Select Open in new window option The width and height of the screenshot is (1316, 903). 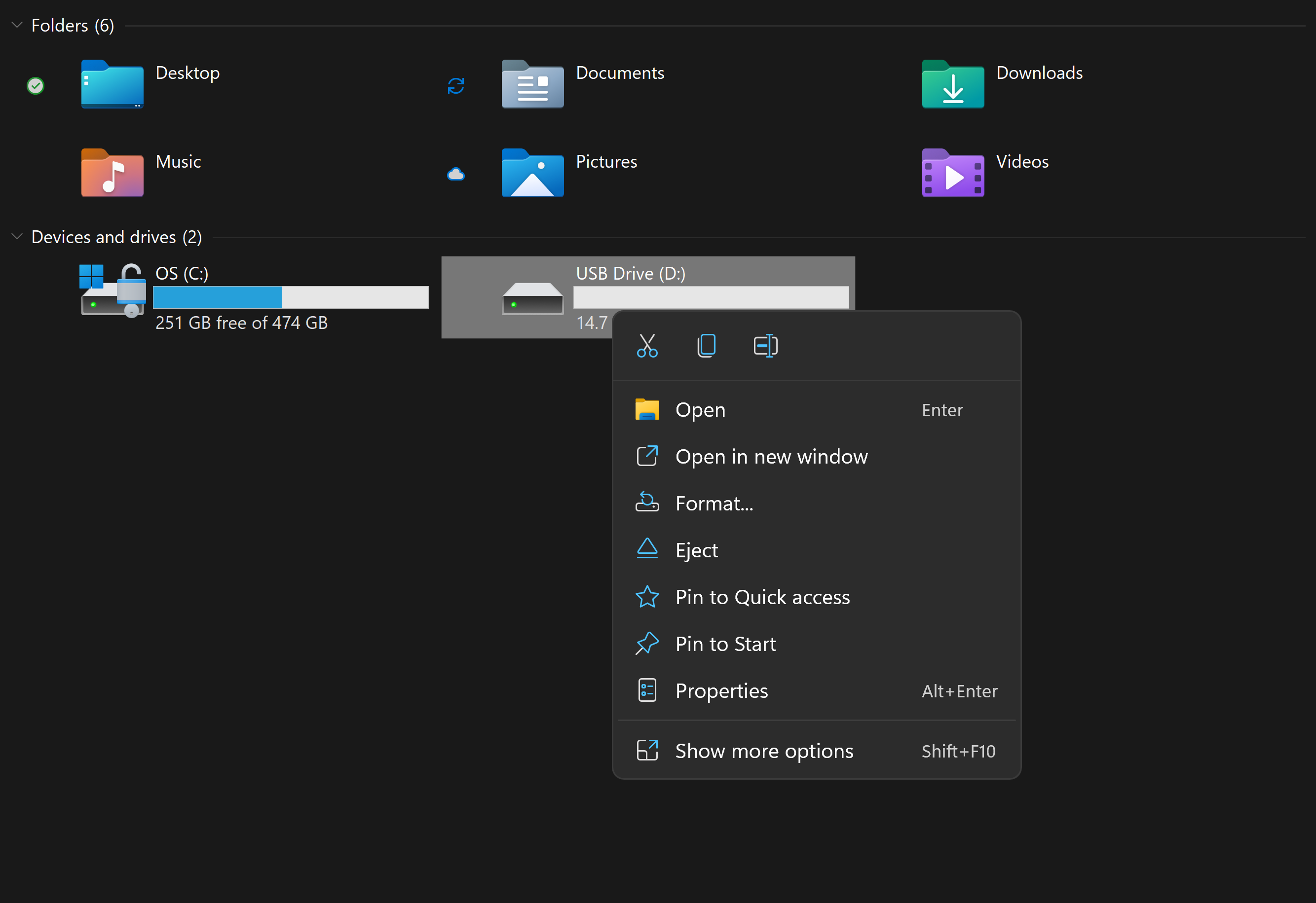[772, 456]
